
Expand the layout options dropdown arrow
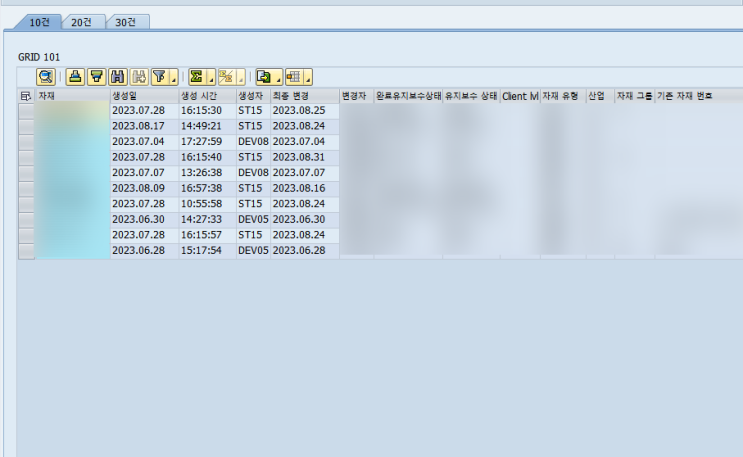click(308, 78)
